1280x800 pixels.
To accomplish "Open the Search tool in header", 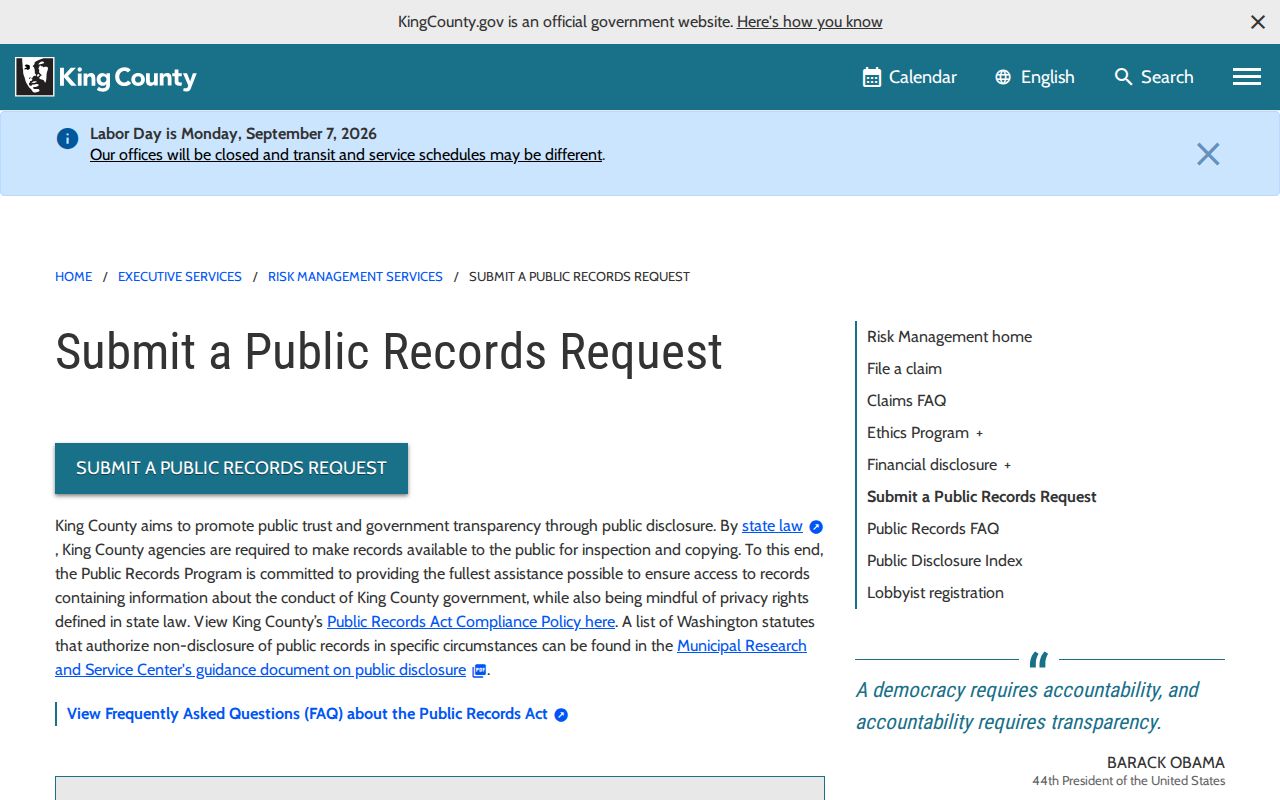I will pyautogui.click(x=1154, y=77).
